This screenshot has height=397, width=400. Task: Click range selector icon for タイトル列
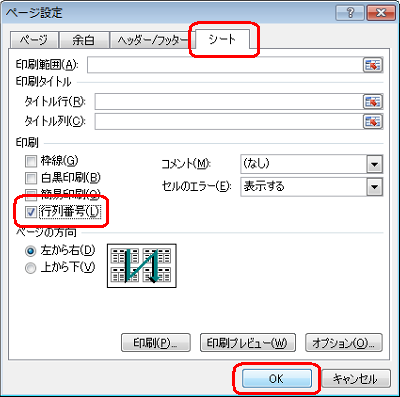point(372,122)
